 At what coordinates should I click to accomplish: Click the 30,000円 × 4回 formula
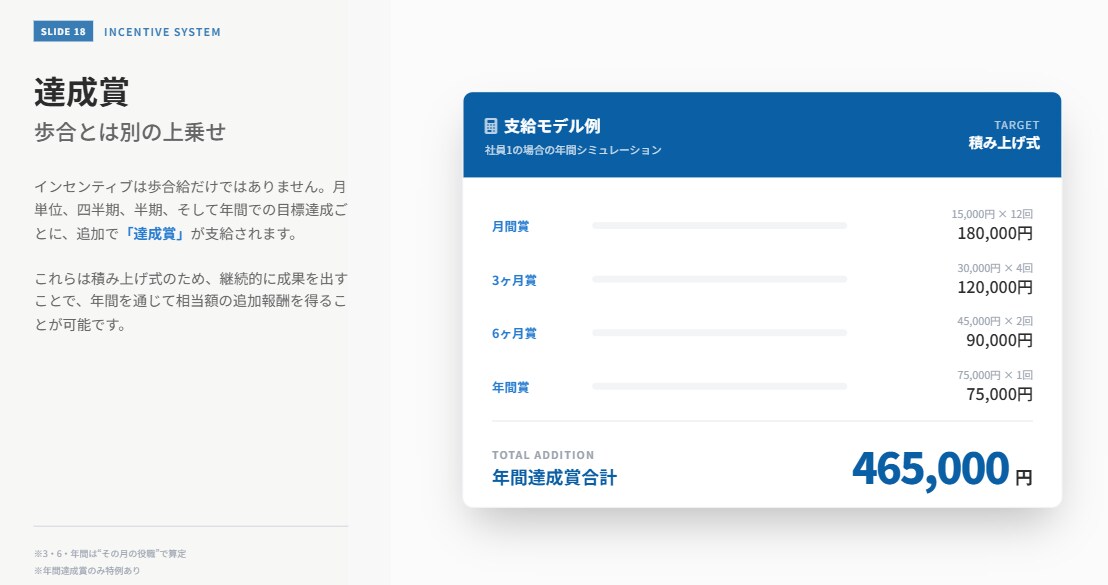click(995, 268)
